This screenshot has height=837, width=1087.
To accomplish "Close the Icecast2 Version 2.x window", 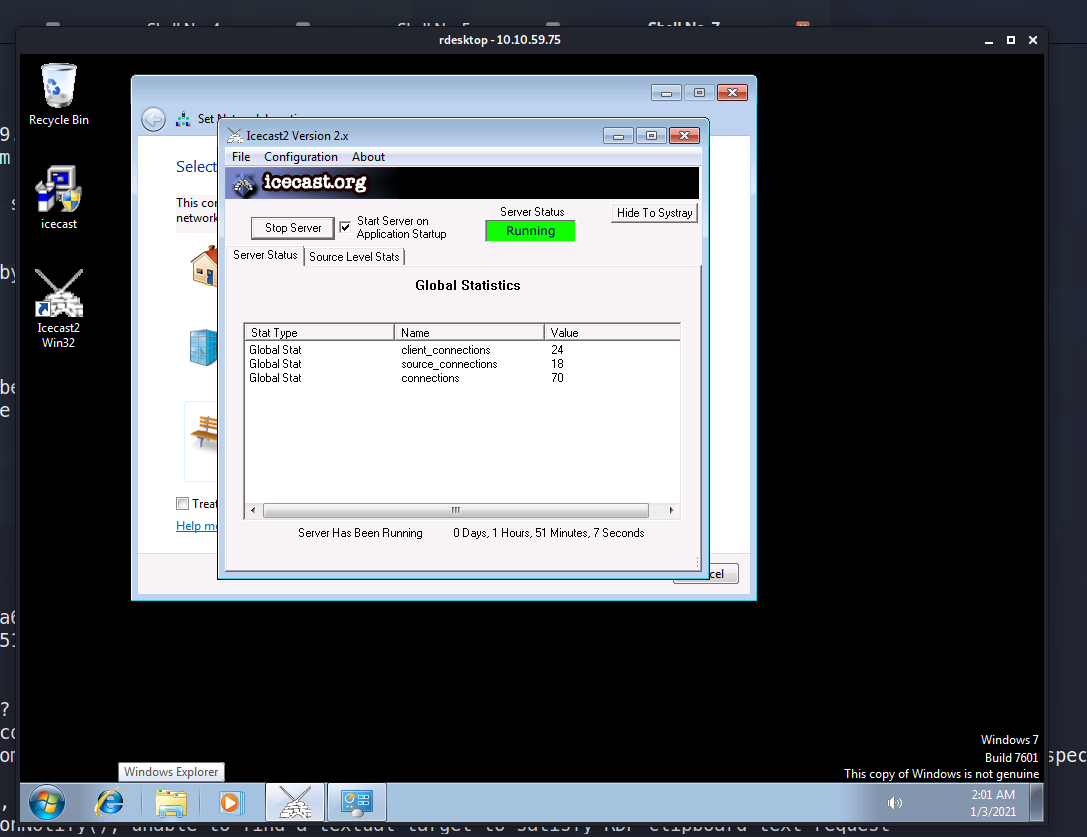I will pyautogui.click(x=684, y=135).
